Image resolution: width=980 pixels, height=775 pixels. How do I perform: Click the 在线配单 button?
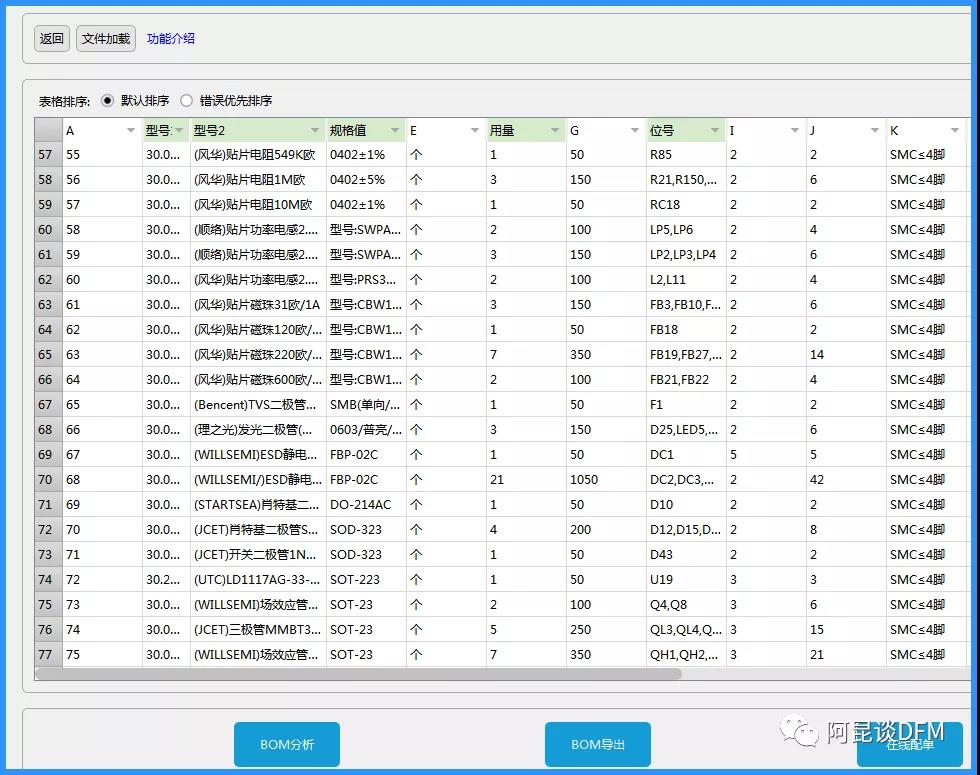pyautogui.click(x=909, y=744)
